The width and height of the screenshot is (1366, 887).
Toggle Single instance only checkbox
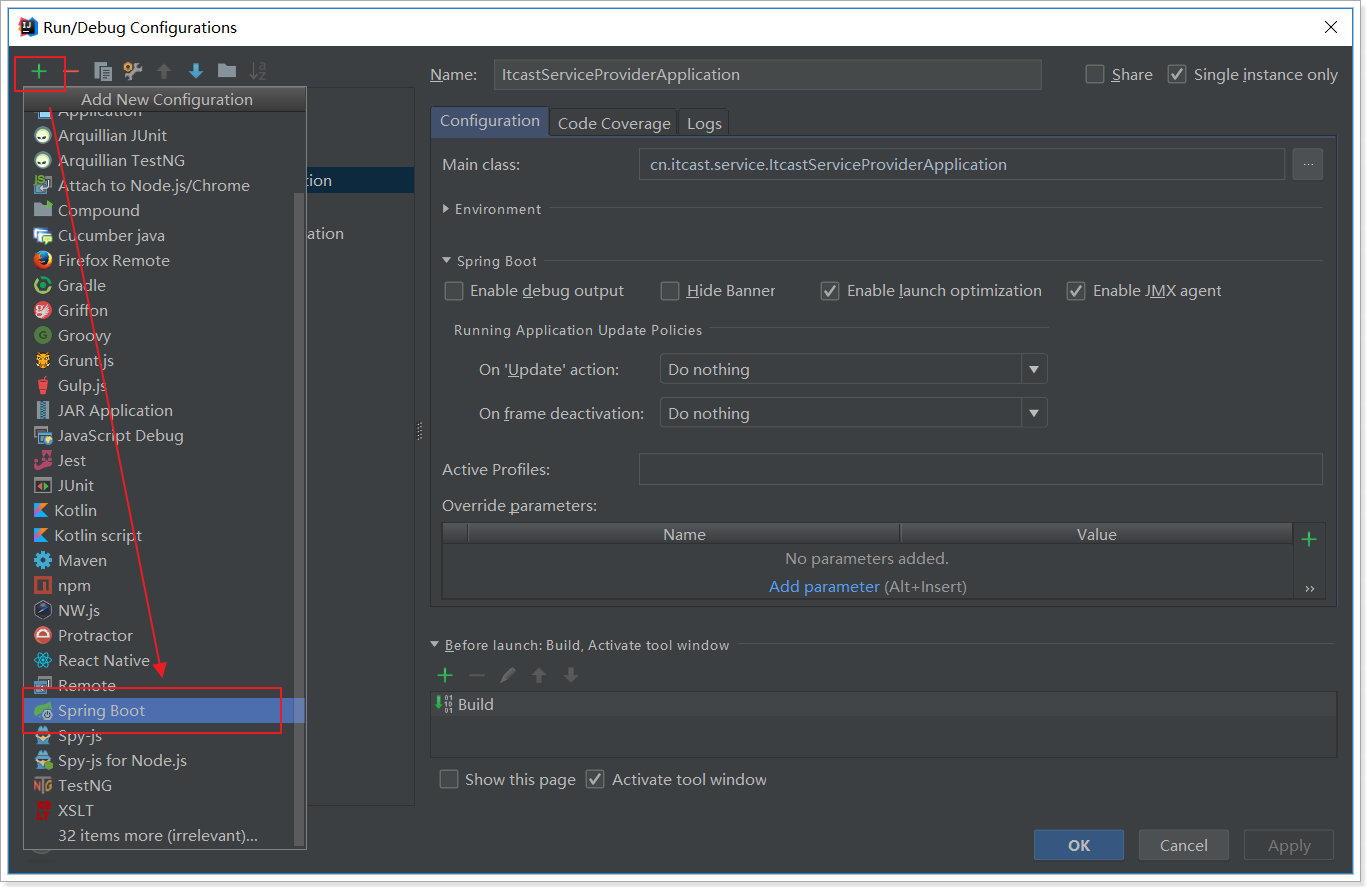tap(1177, 74)
